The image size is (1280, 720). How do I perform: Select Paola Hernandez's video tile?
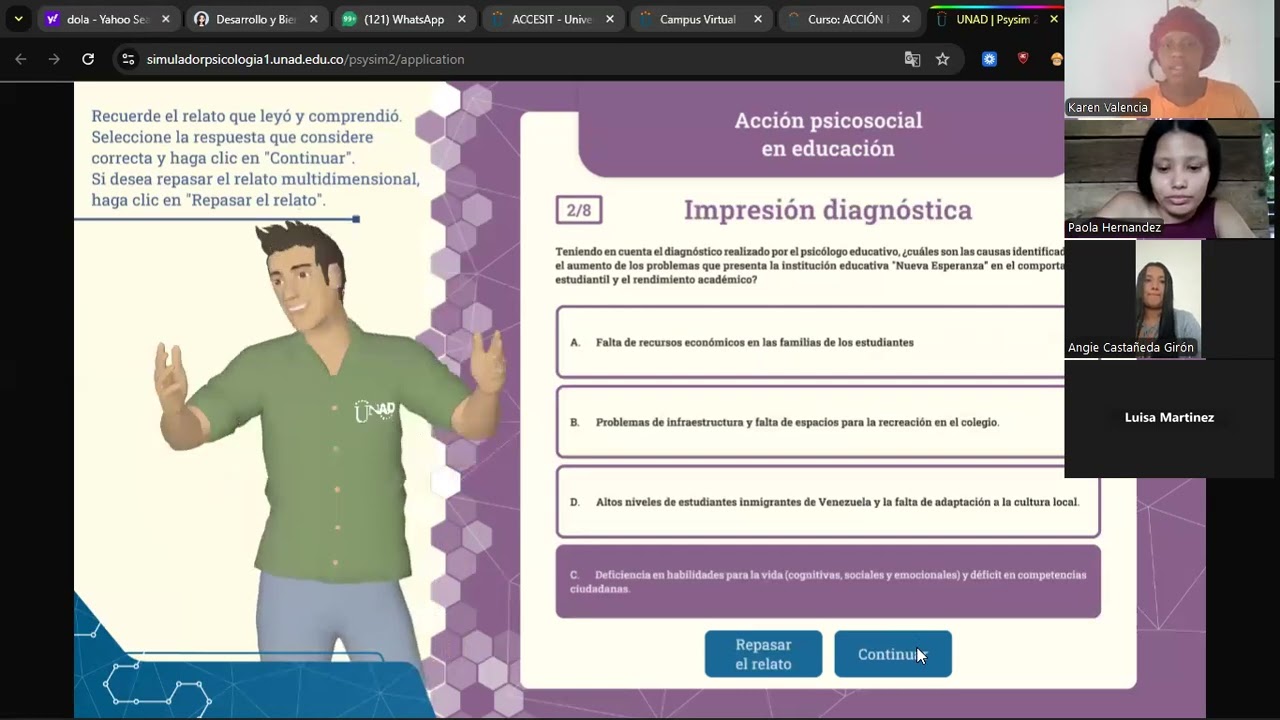tap(1169, 179)
